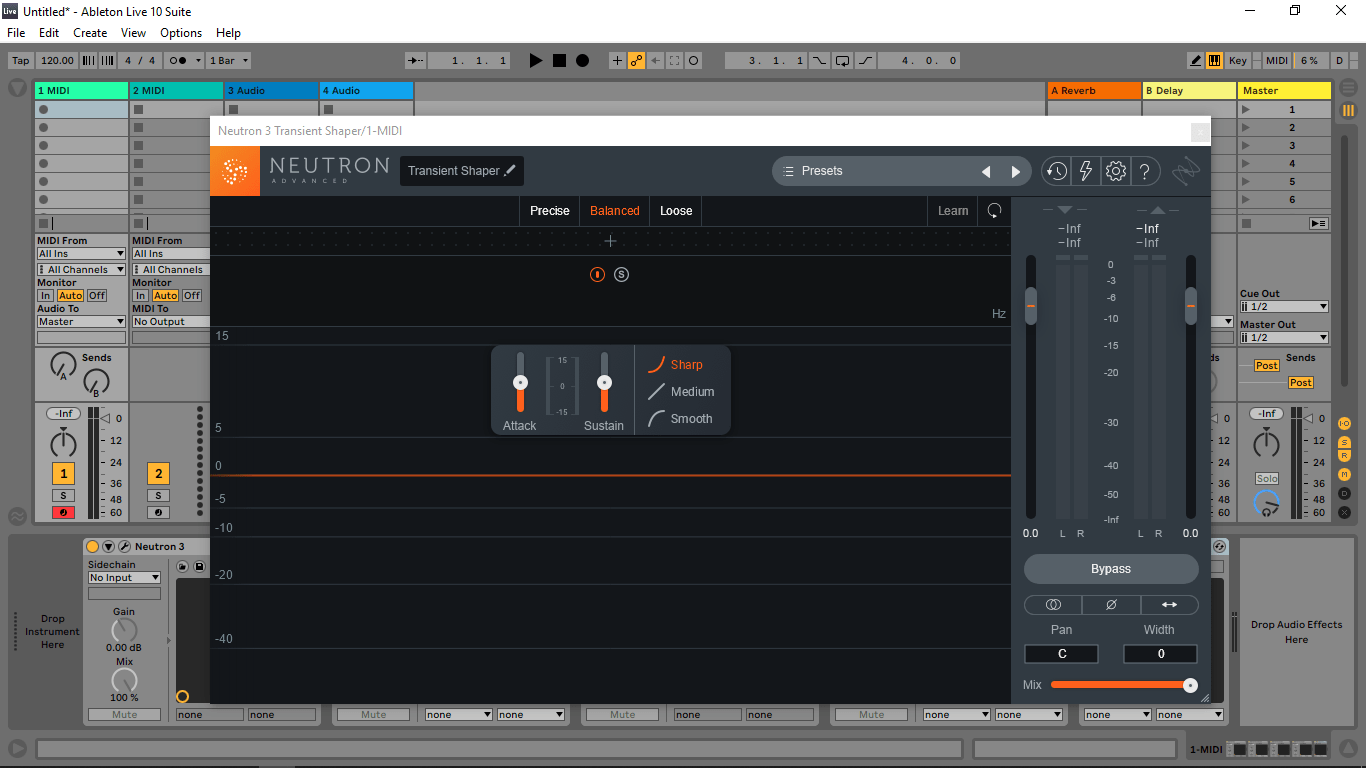The height and width of the screenshot is (768, 1366).
Task: Click the swap channels arrow icon
Action: point(1169,605)
